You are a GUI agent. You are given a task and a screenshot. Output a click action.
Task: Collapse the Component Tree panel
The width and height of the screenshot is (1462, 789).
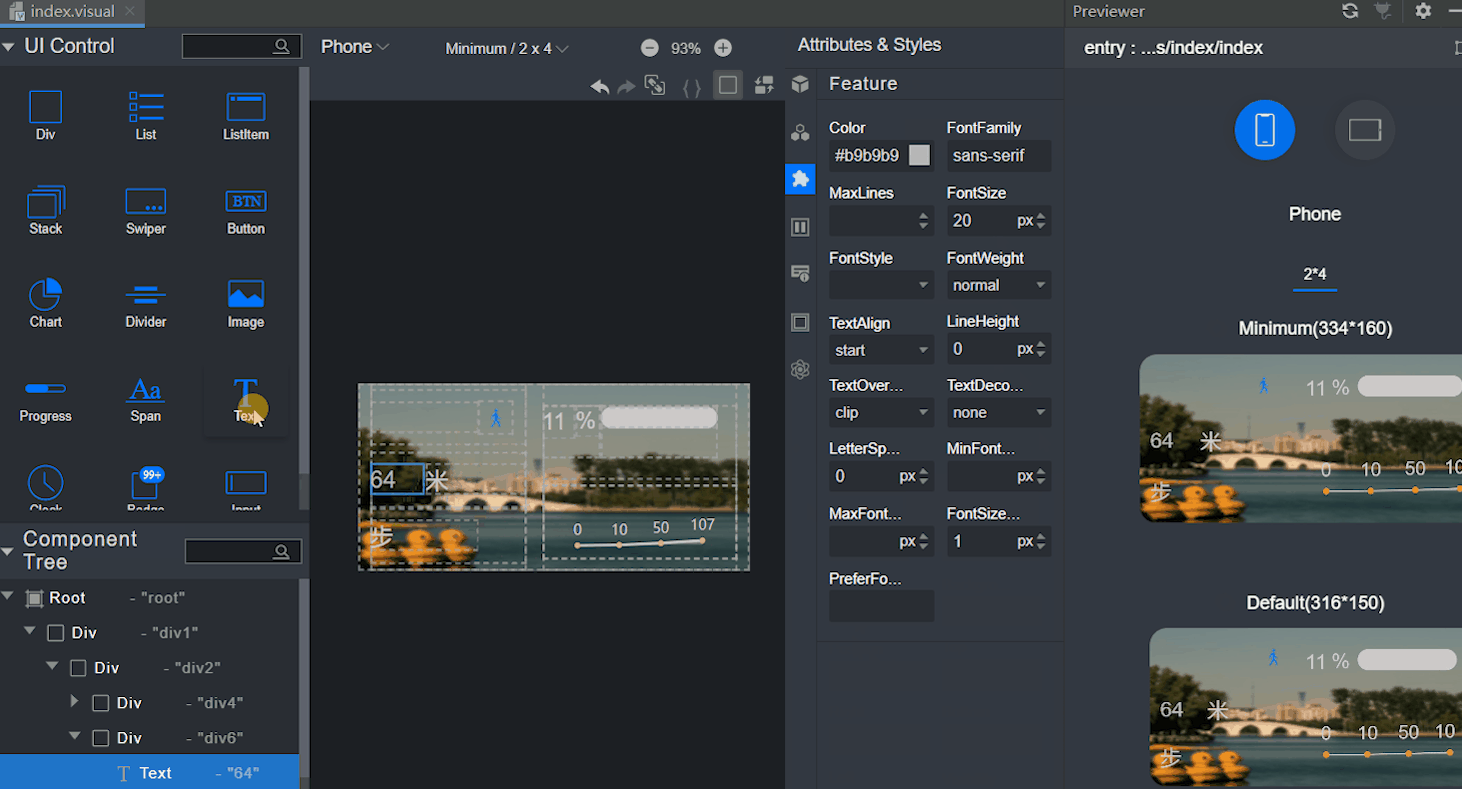(9, 551)
